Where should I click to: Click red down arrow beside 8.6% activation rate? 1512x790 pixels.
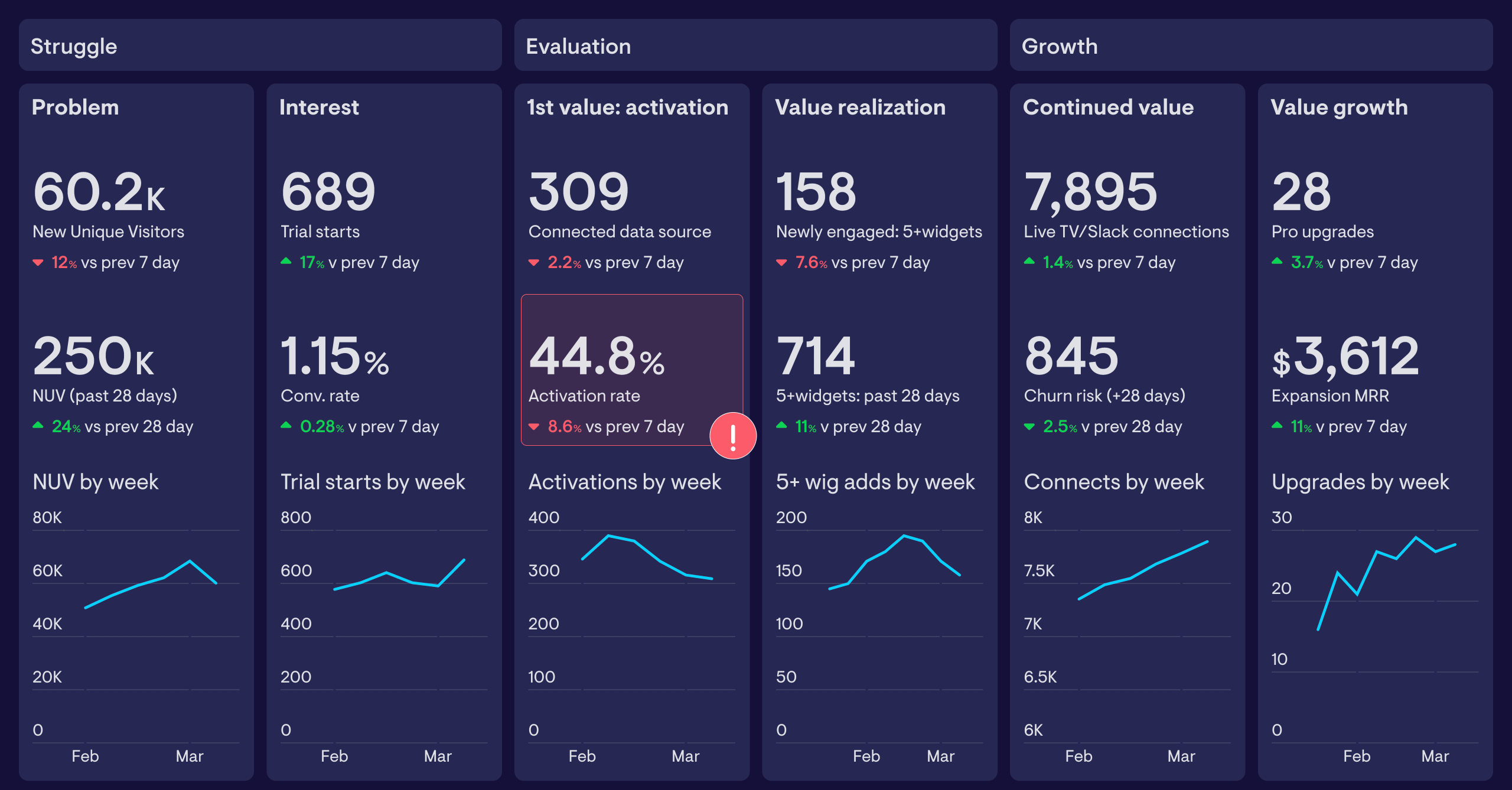[x=534, y=426]
